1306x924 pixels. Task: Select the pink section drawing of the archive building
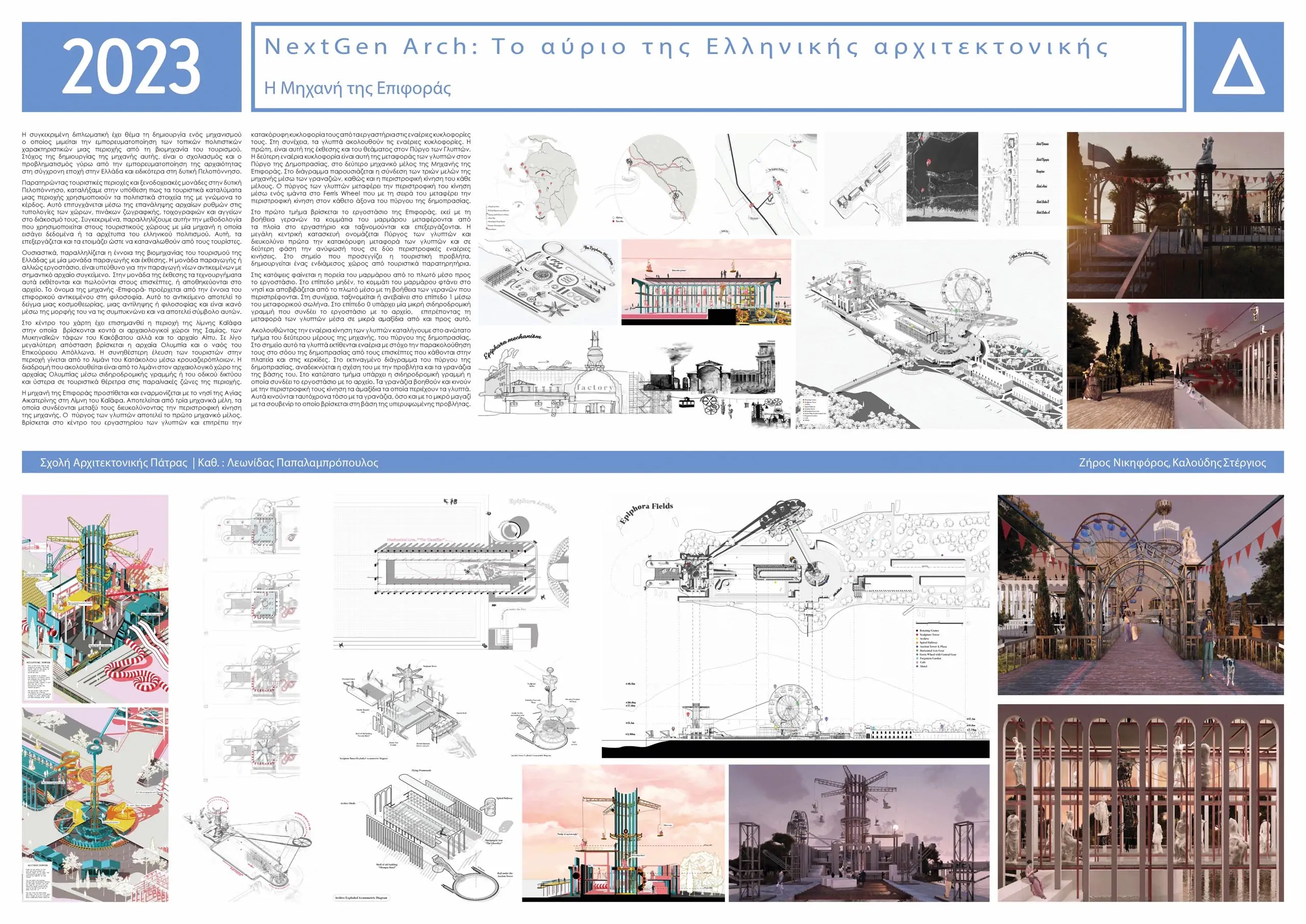pos(706,282)
